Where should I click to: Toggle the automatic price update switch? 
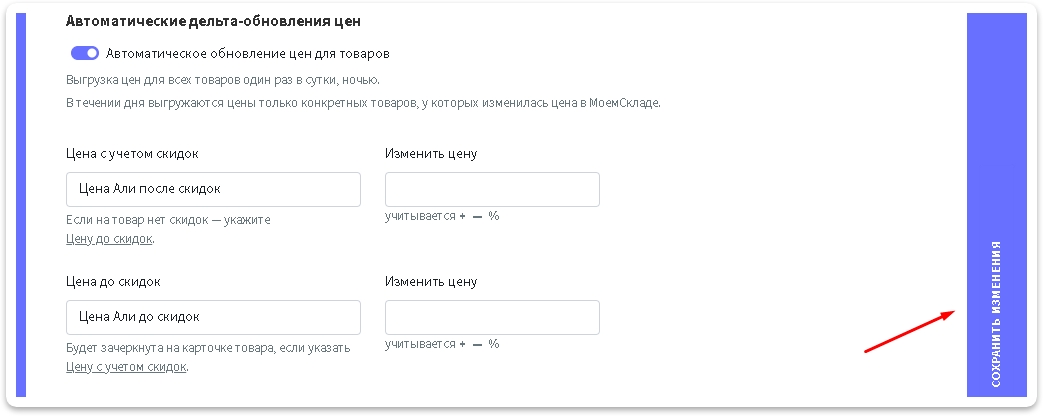(85, 53)
